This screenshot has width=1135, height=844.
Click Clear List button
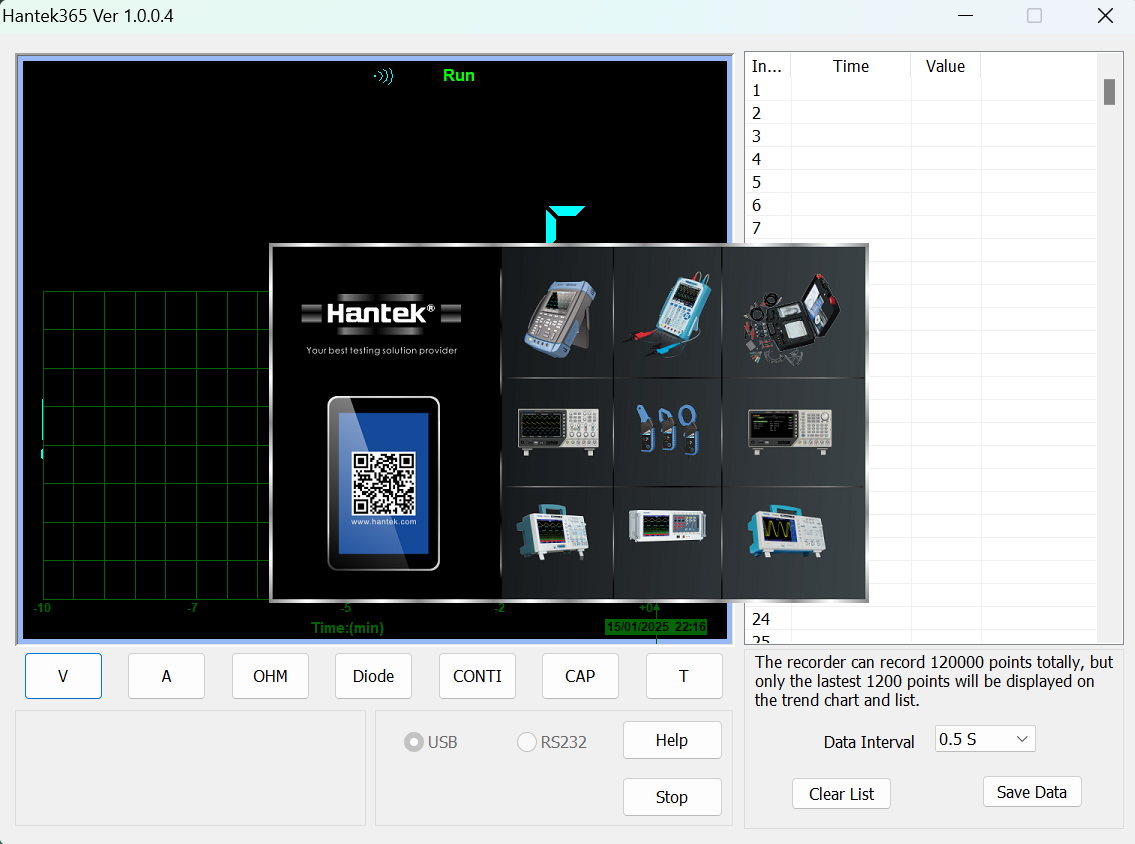click(x=841, y=794)
